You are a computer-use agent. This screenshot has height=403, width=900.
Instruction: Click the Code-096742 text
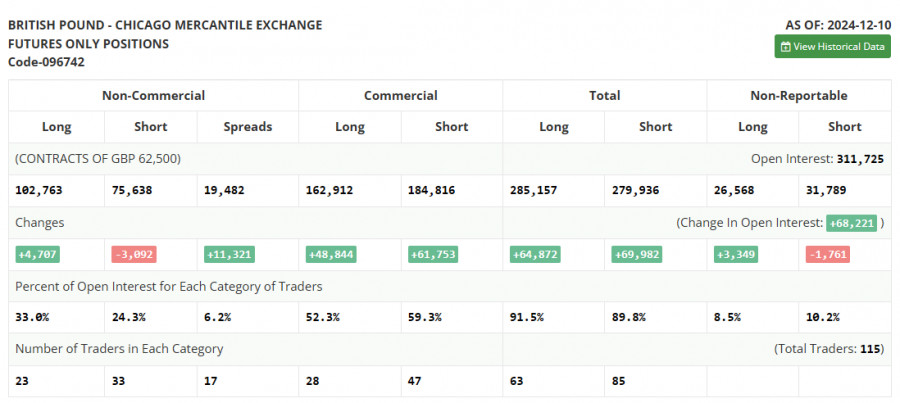point(46,62)
